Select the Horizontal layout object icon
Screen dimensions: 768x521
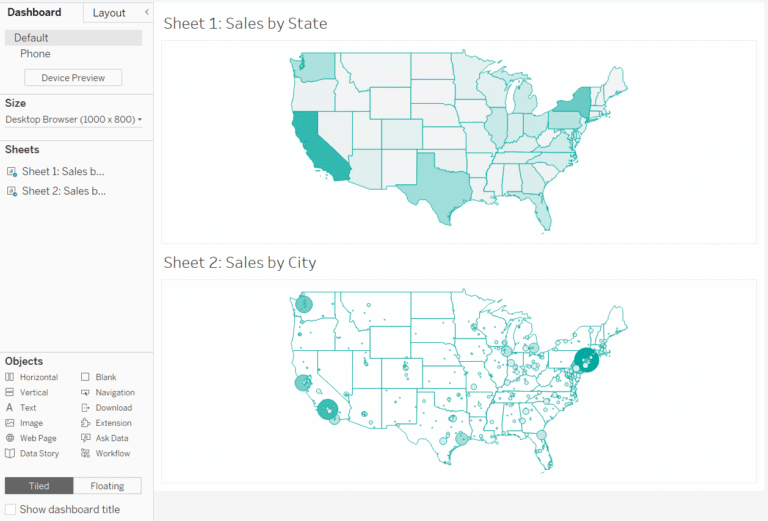pyautogui.click(x=10, y=377)
